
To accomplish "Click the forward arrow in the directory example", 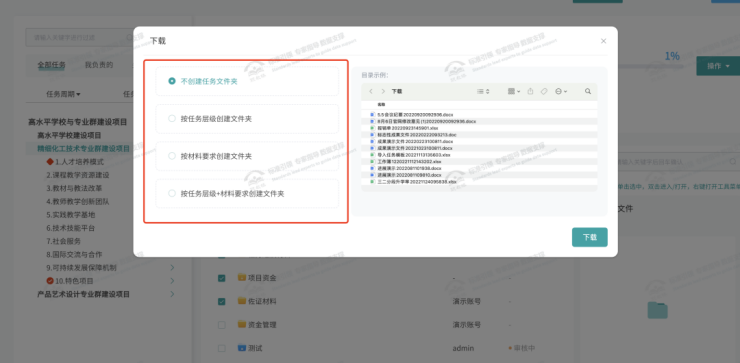I will pos(383,91).
